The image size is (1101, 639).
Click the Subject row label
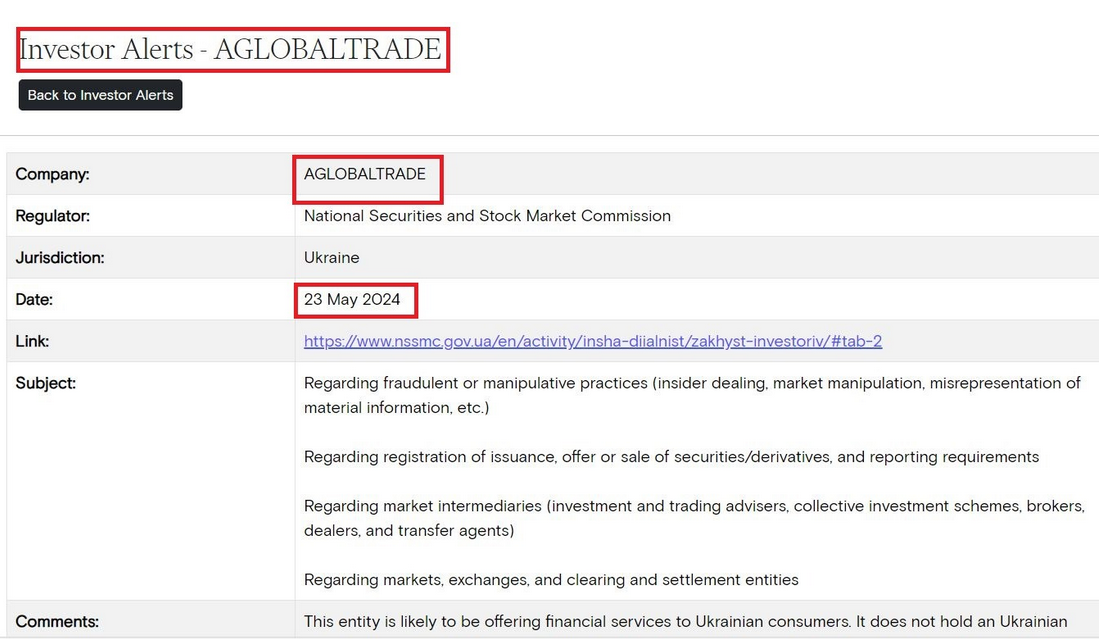coord(45,383)
